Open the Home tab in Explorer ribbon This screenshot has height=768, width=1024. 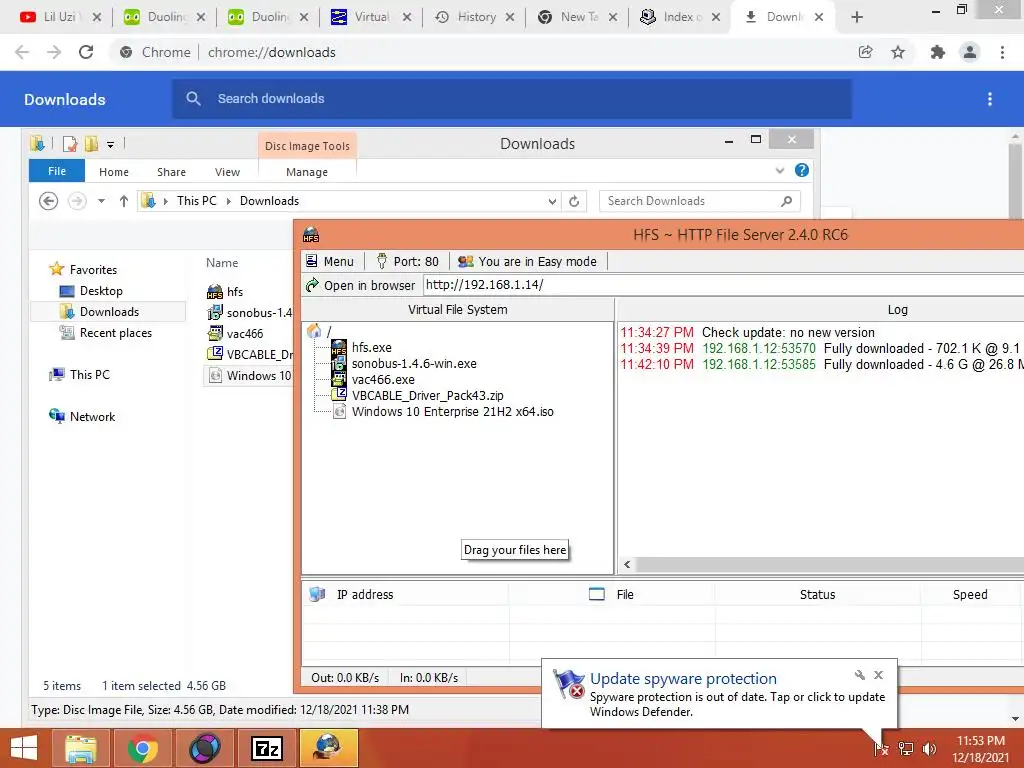point(114,172)
